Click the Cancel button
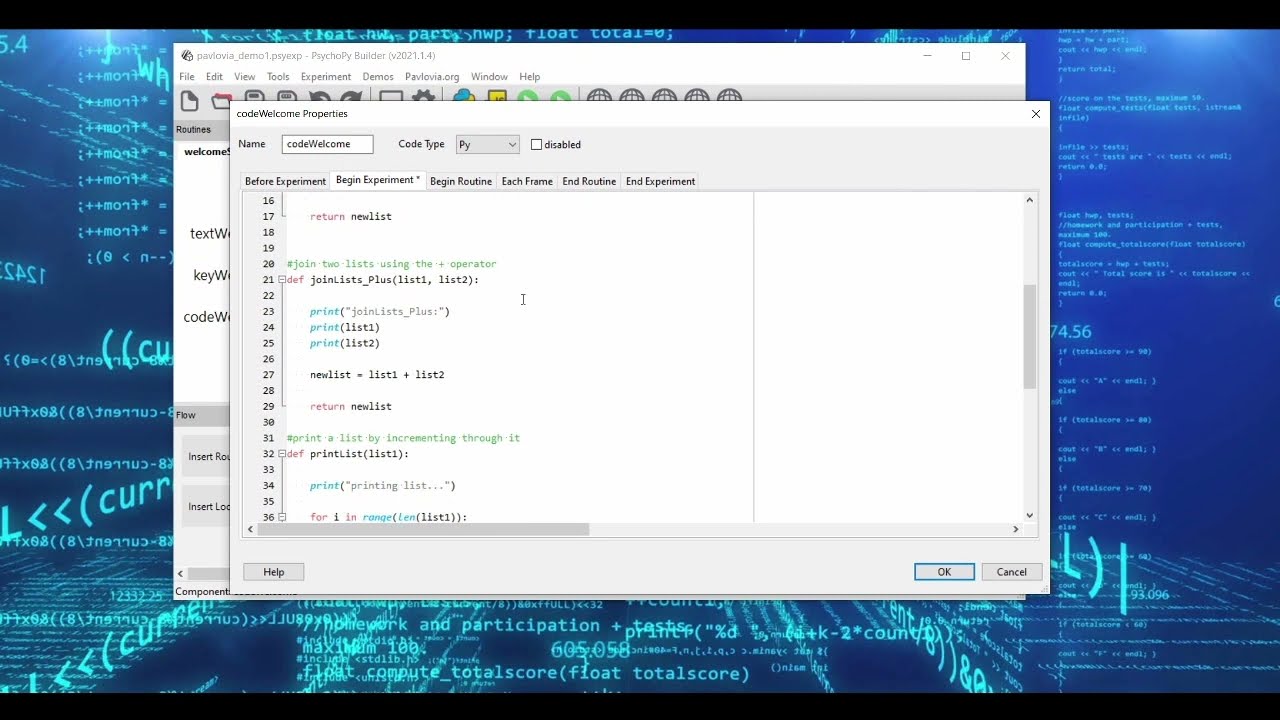The width and height of the screenshot is (1280, 720). pyautogui.click(x=1011, y=572)
